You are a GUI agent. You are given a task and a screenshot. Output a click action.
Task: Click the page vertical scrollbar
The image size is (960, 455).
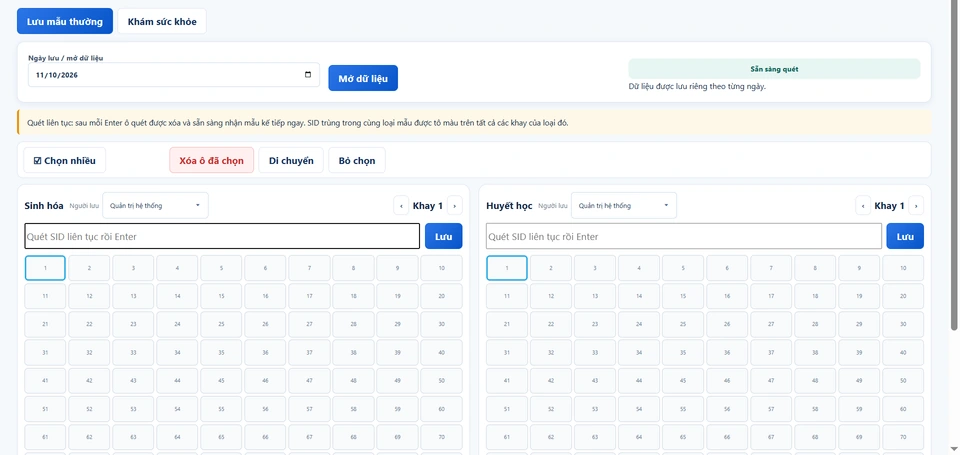(x=953, y=165)
